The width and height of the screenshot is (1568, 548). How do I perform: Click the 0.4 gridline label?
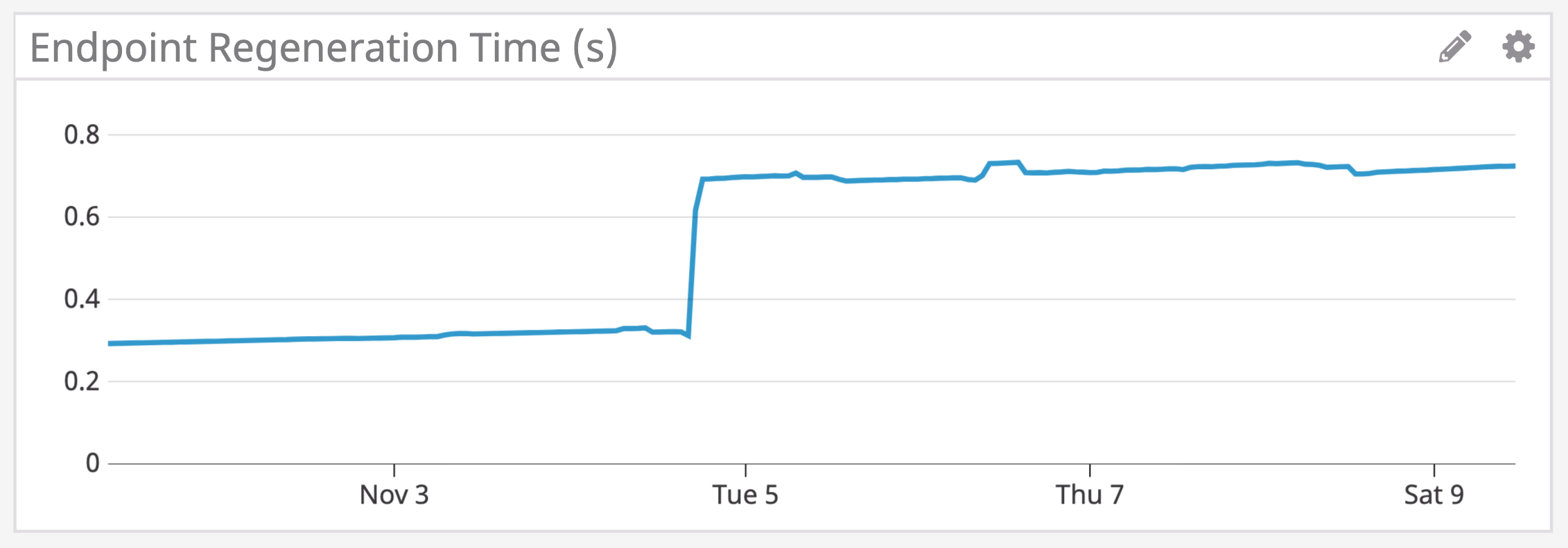[83, 300]
